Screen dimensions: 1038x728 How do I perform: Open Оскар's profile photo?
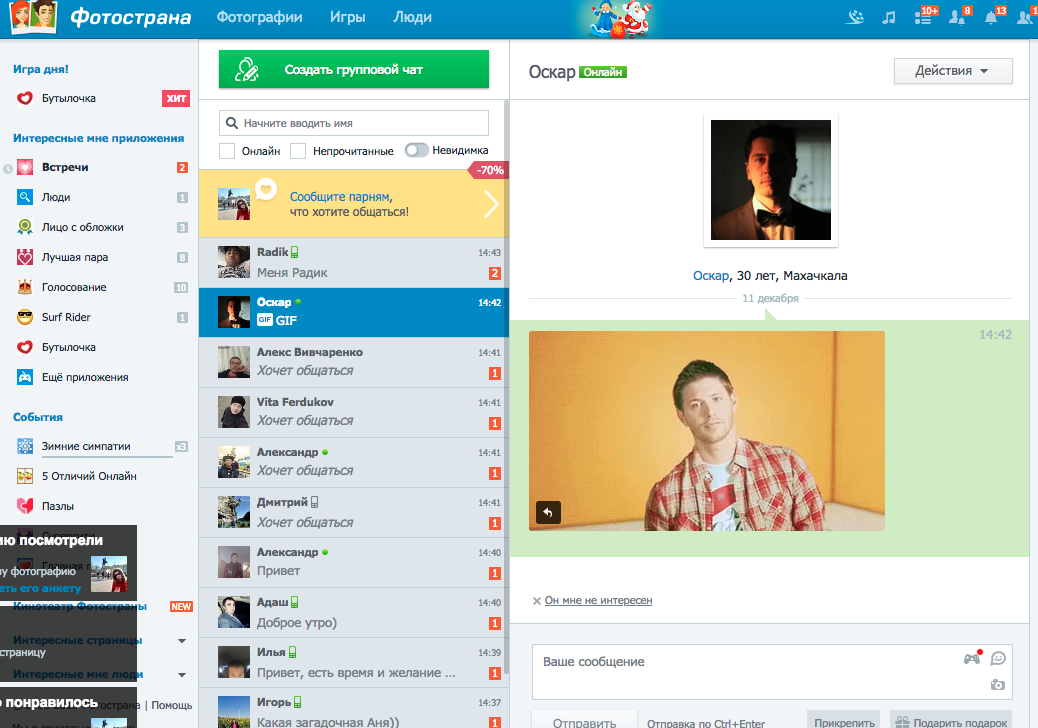[x=771, y=180]
